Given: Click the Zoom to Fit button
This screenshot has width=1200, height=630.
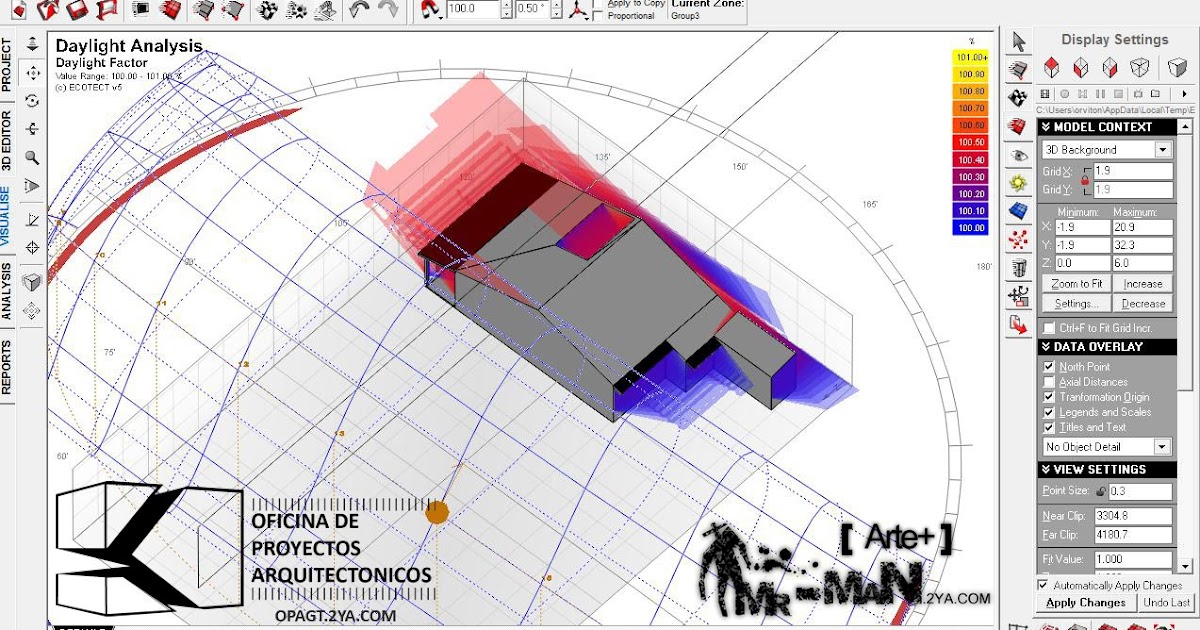Looking at the screenshot, I should [x=1077, y=284].
